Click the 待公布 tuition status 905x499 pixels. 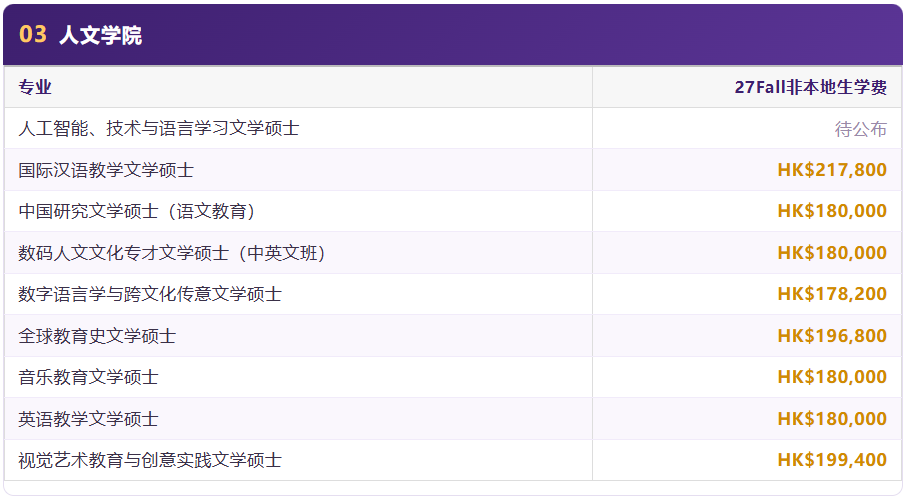(861, 129)
